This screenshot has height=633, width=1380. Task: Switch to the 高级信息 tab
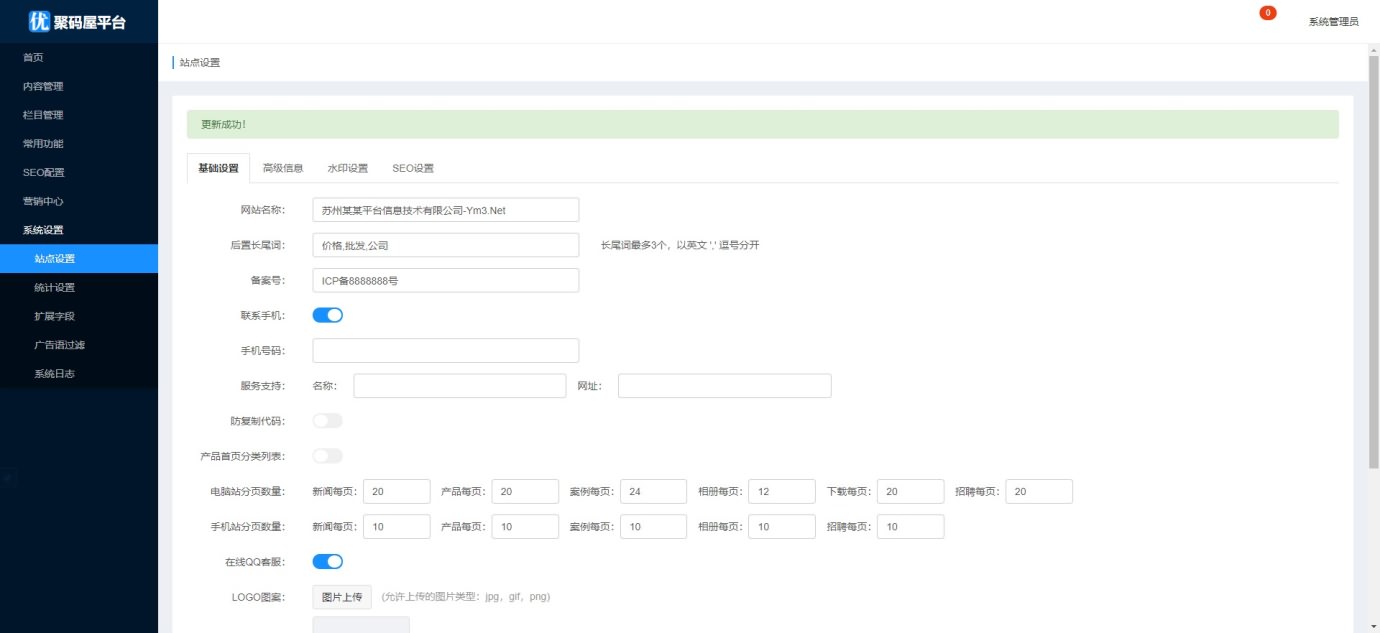point(283,168)
